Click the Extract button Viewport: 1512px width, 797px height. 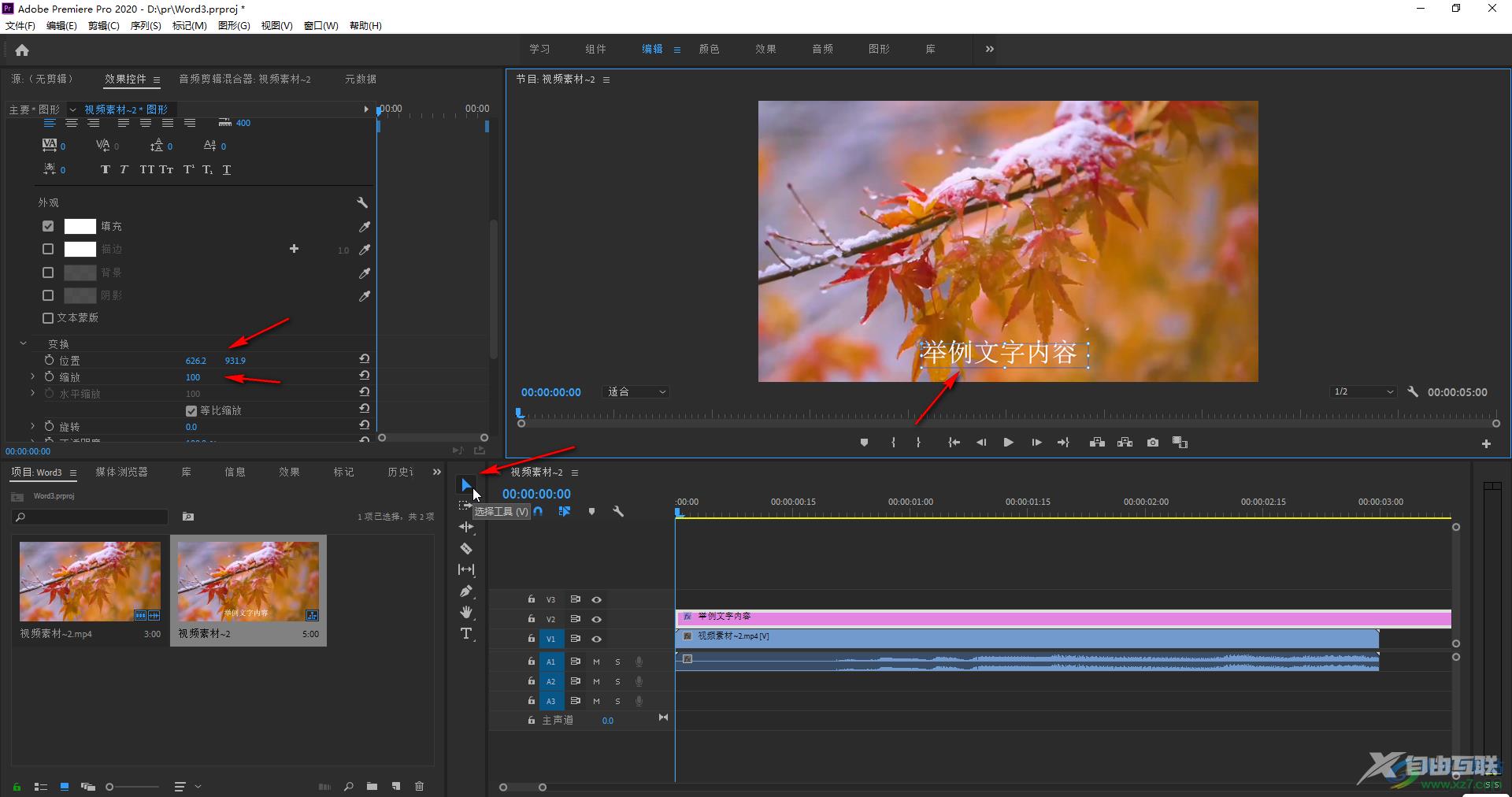tap(1125, 443)
